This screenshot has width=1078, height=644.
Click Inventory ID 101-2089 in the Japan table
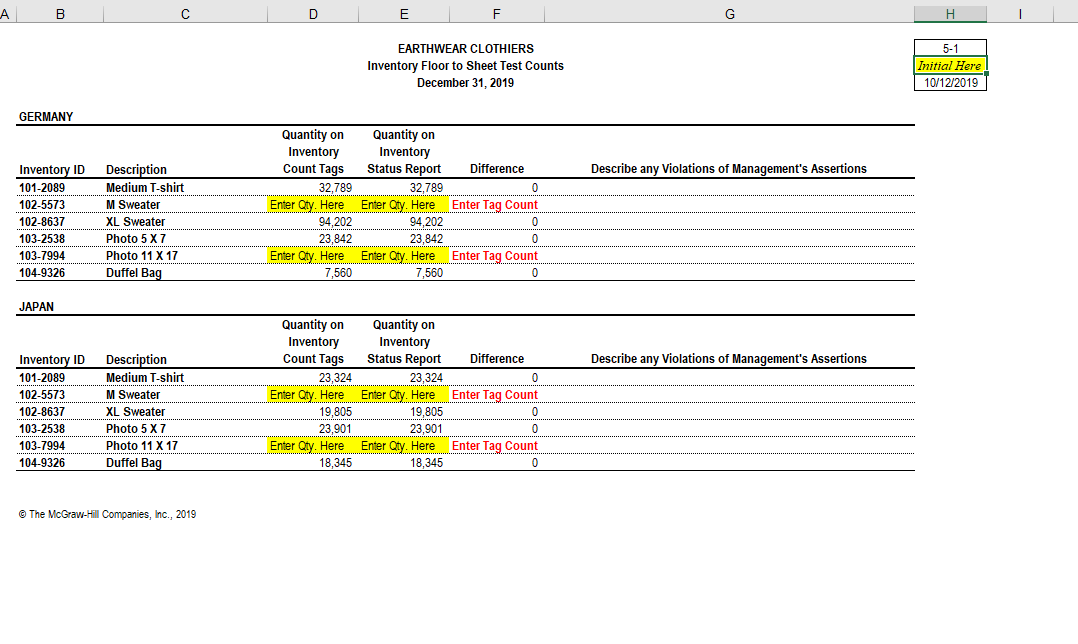point(42,377)
